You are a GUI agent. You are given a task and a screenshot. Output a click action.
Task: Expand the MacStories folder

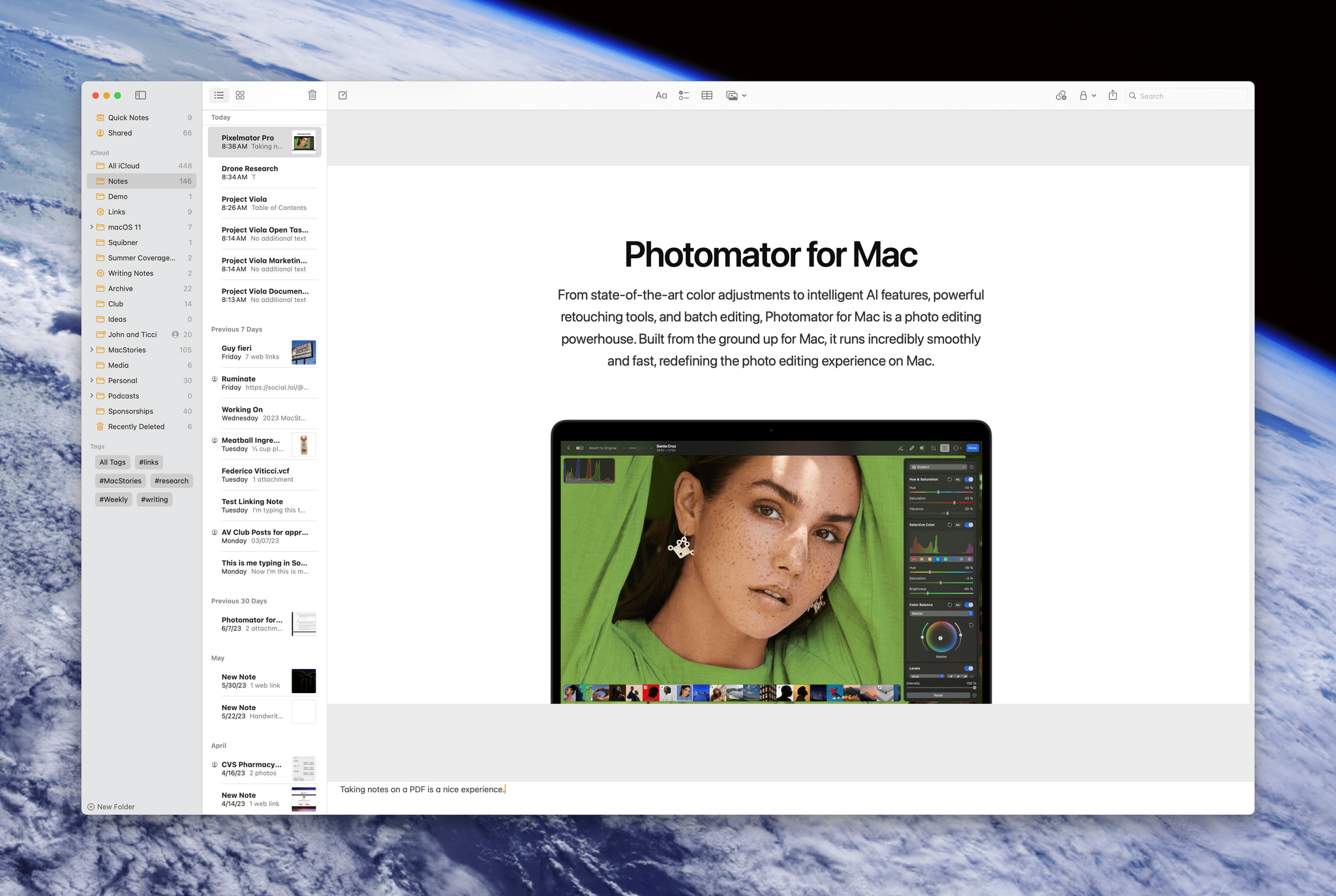pyautogui.click(x=91, y=350)
